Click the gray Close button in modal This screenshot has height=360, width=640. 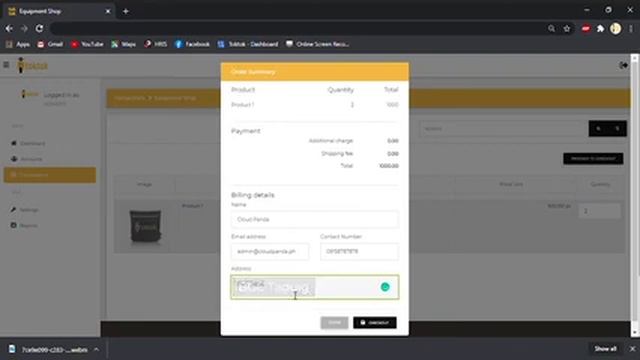334,322
